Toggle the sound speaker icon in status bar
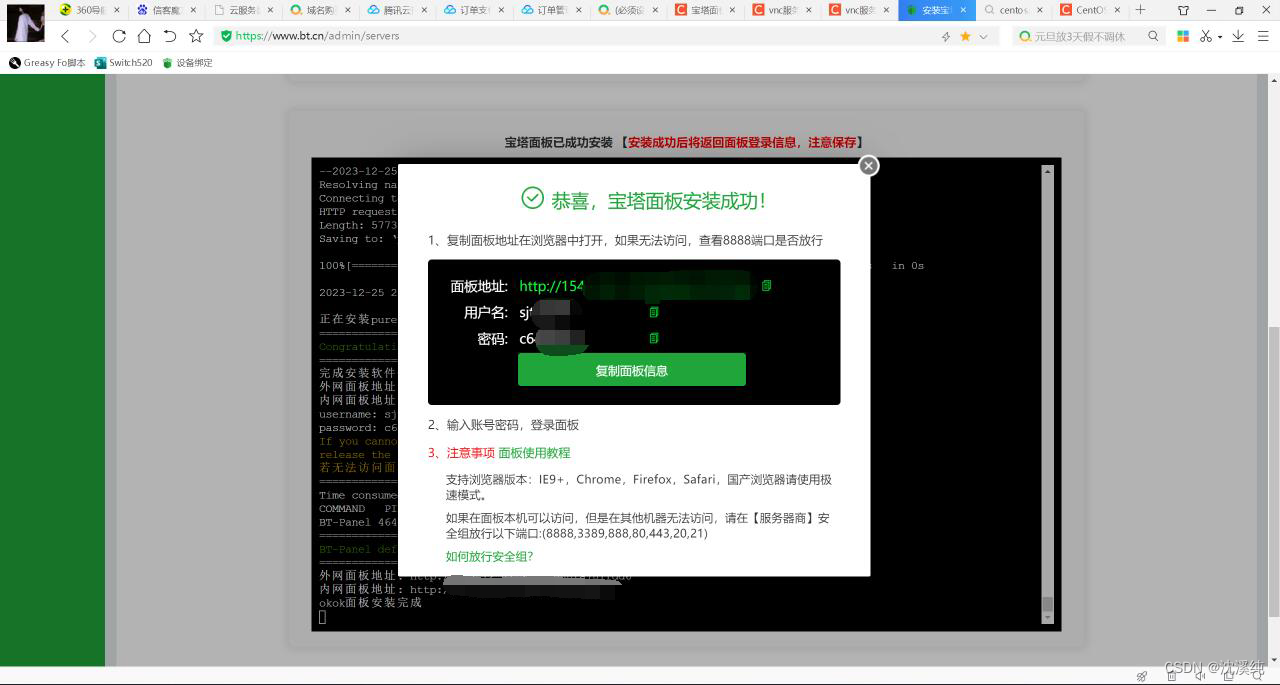1280x685 pixels. pos(1200,676)
